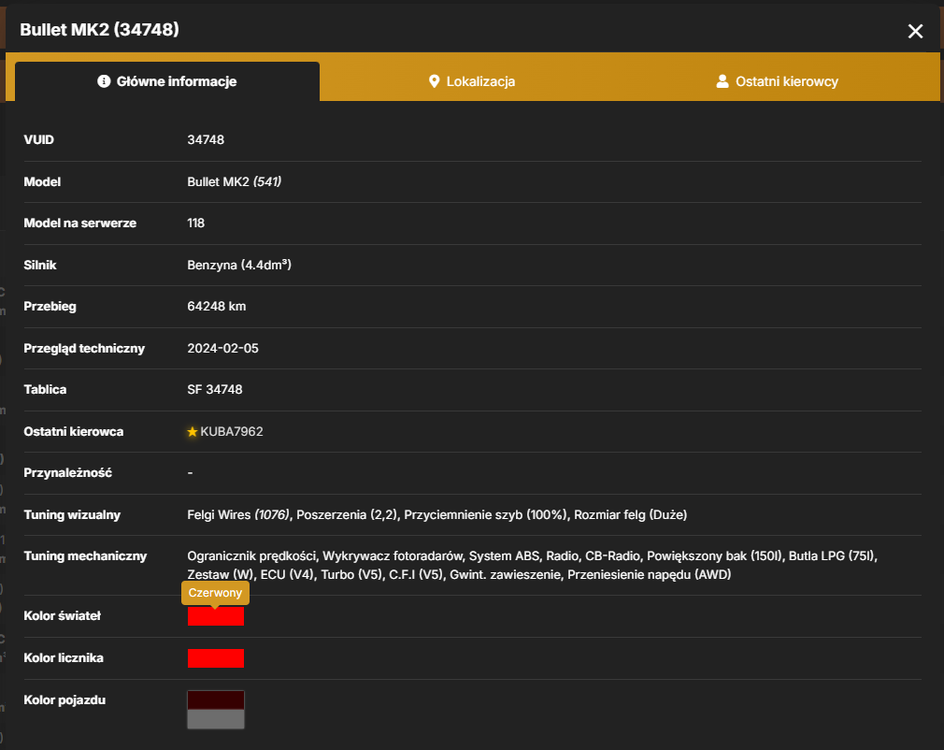Click the red Kolor świateł swatch
The width and height of the screenshot is (944, 750).
216,616
